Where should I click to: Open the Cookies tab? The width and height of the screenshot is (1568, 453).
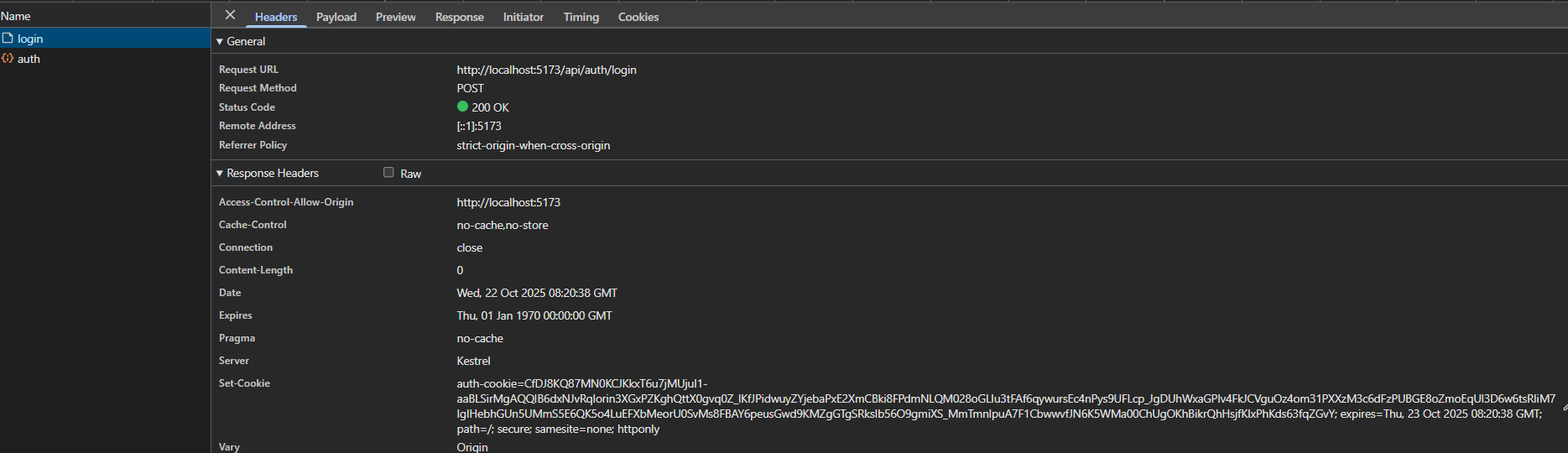pyautogui.click(x=638, y=17)
